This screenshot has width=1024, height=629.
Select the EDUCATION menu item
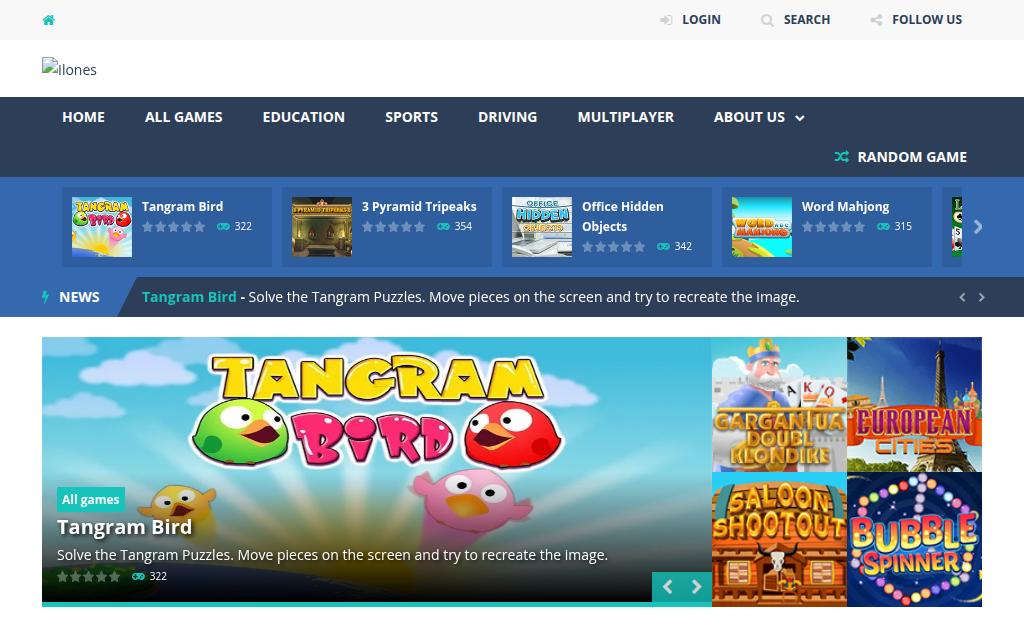point(304,117)
